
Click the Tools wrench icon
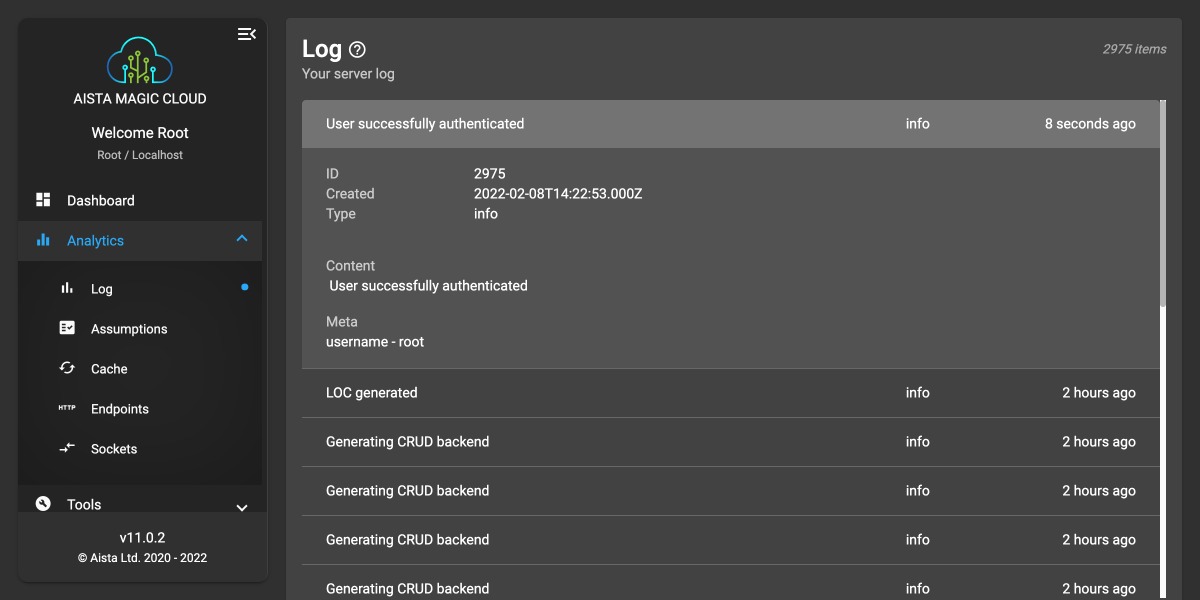coord(43,503)
